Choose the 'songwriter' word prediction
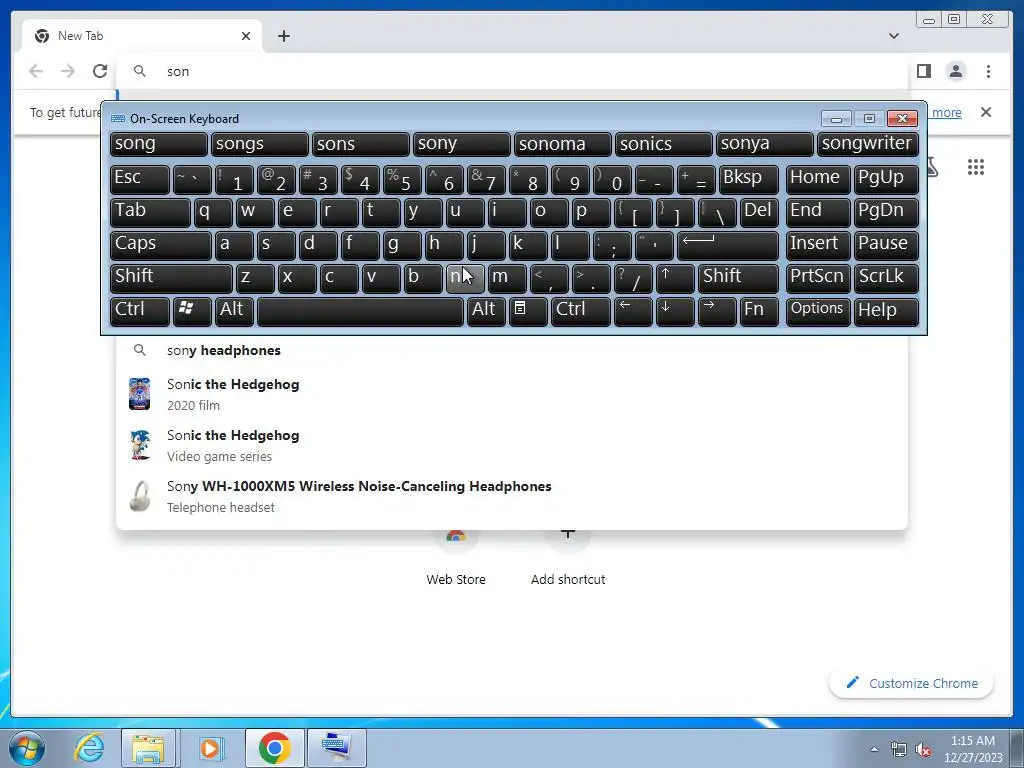 tap(868, 144)
